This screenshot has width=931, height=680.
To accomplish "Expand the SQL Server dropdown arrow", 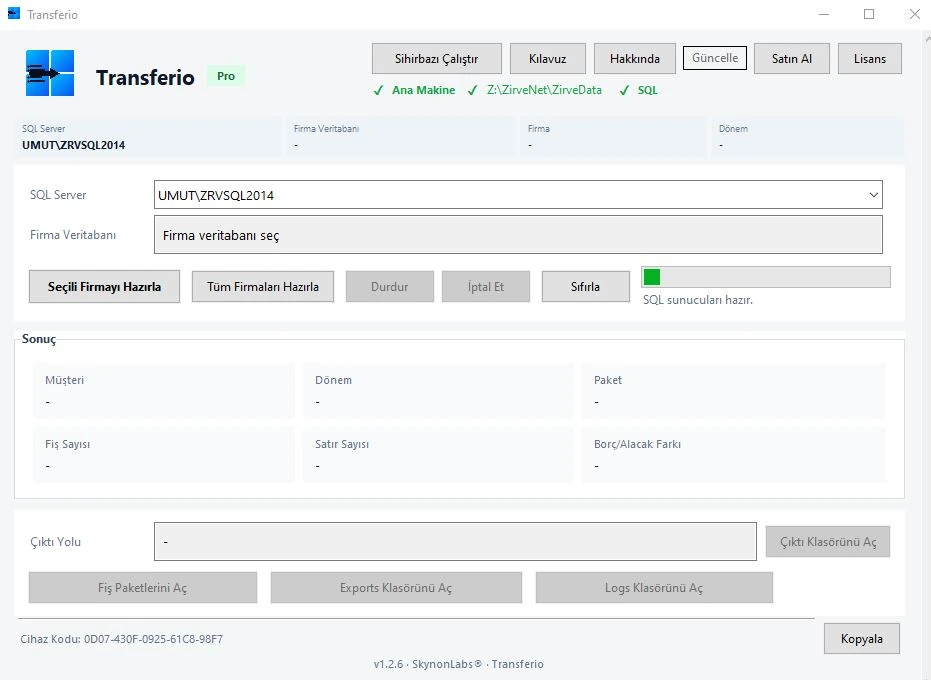I will (873, 195).
